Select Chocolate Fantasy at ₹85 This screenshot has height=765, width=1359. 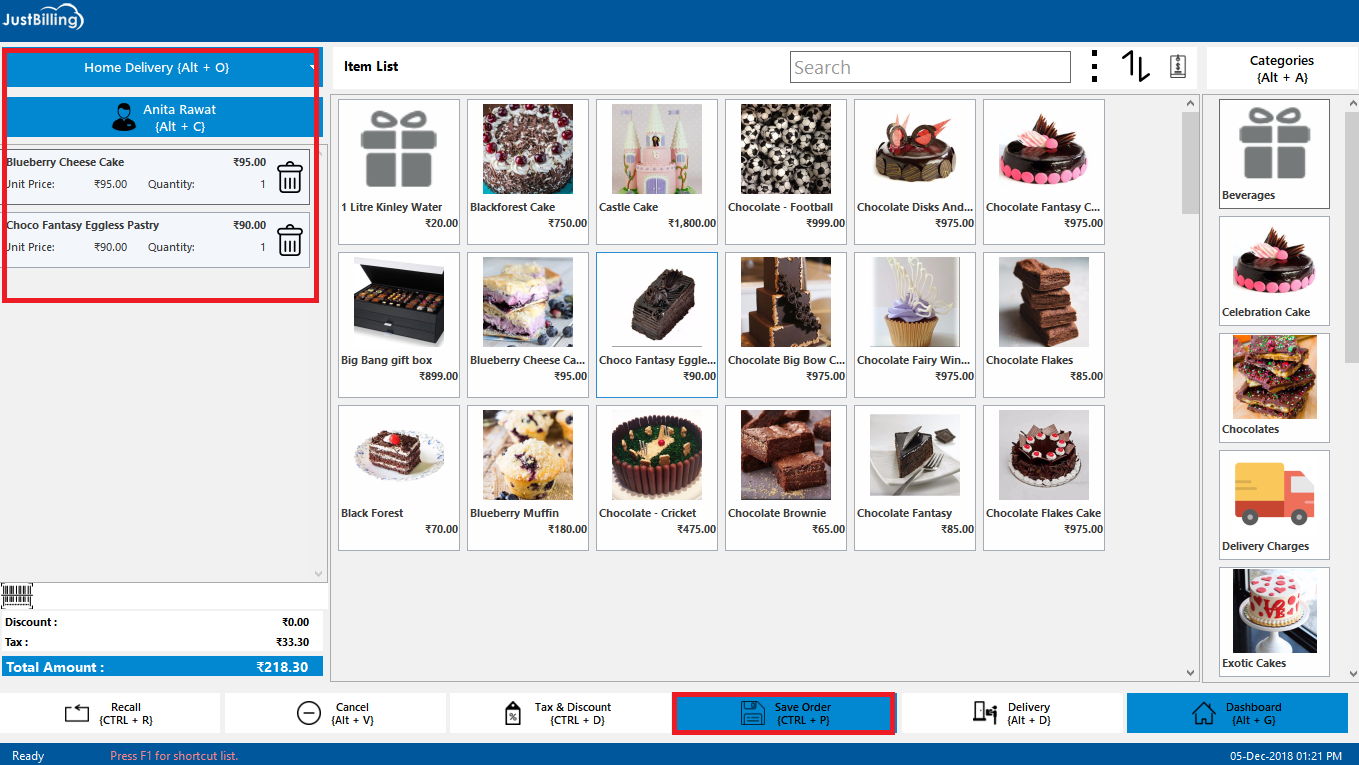[x=915, y=477]
